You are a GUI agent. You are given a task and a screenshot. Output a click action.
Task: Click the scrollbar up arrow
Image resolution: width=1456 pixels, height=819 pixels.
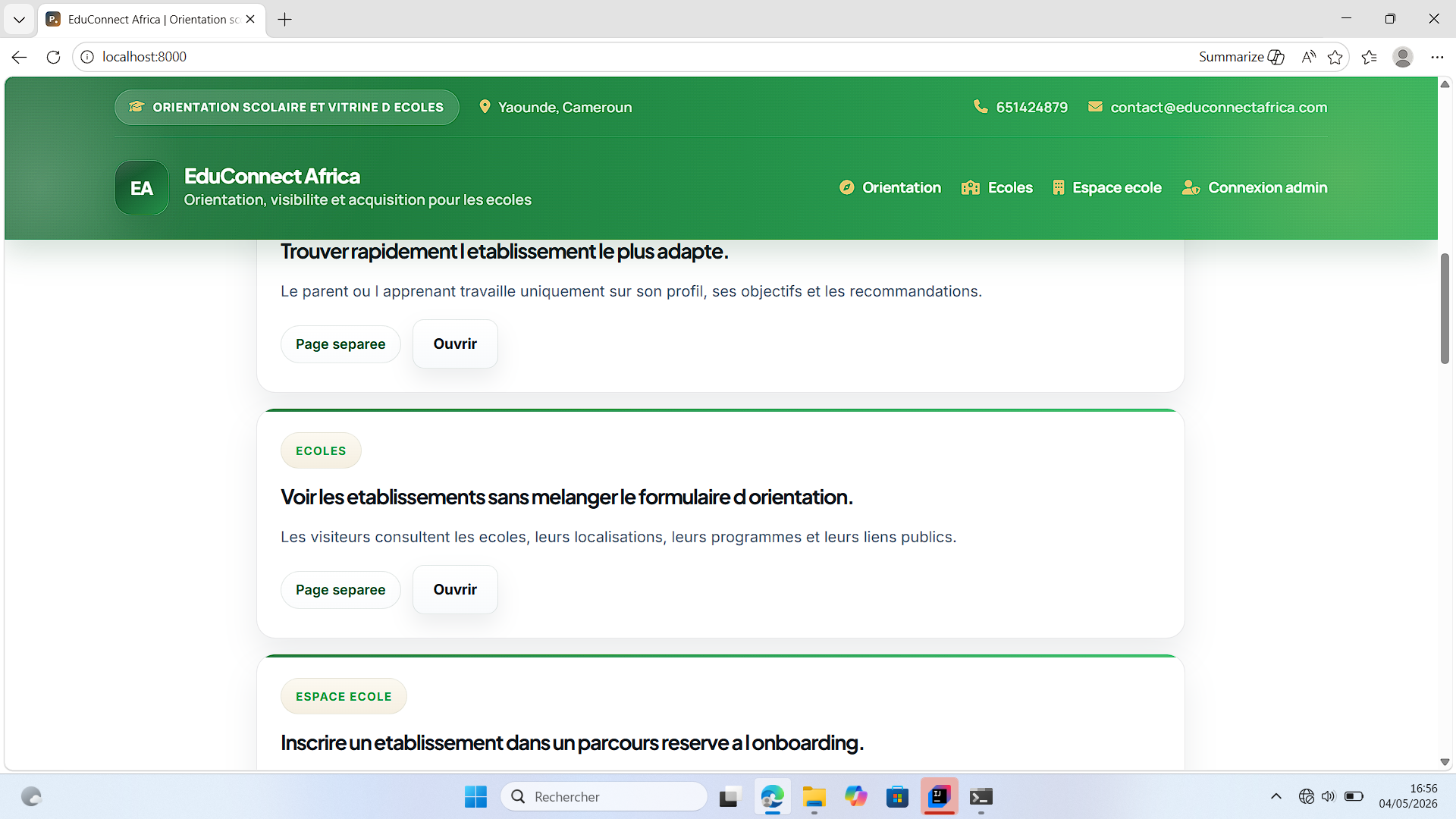pos(1445,84)
